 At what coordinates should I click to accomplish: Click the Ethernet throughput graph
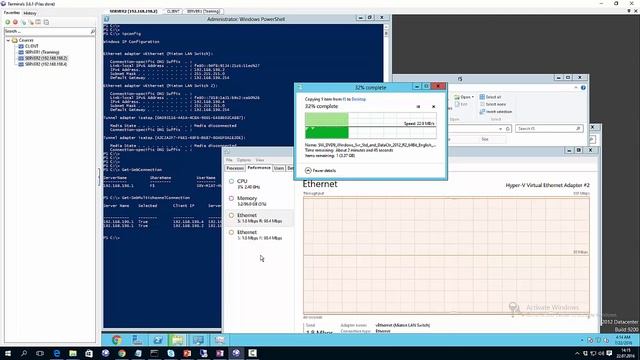[x=446, y=256]
